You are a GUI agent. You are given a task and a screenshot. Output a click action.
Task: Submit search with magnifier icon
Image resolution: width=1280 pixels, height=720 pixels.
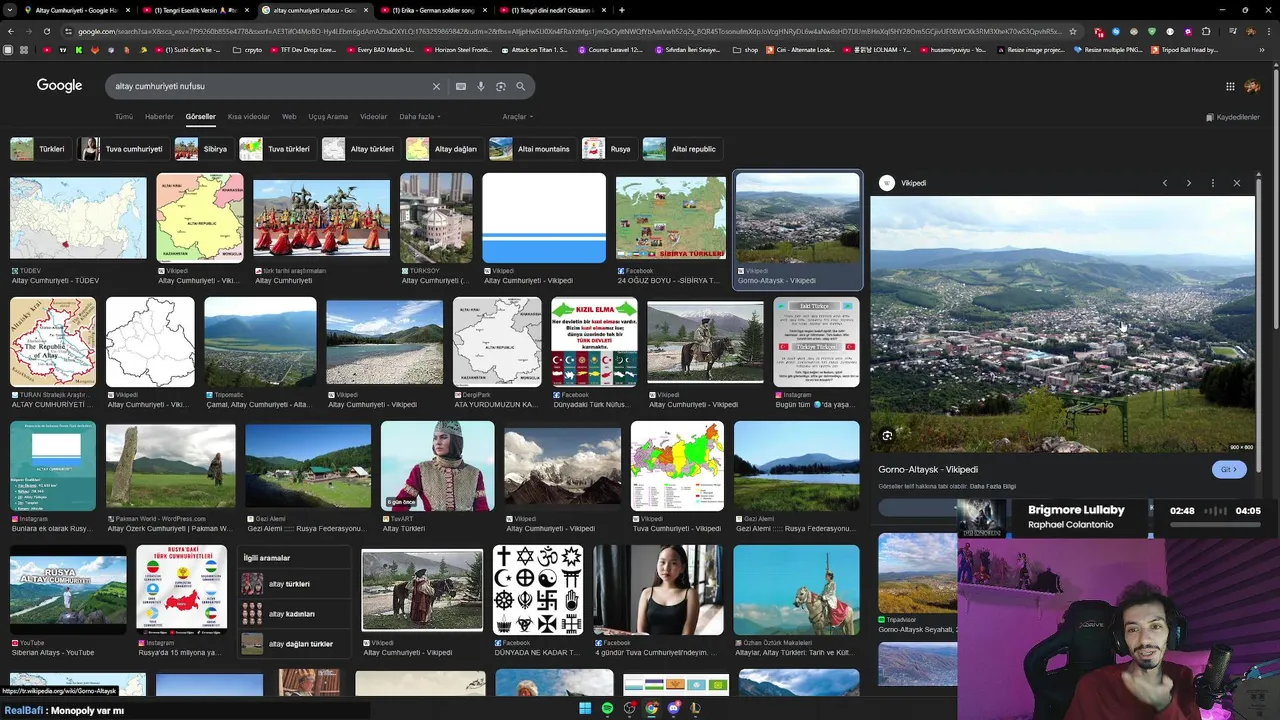[521, 86]
